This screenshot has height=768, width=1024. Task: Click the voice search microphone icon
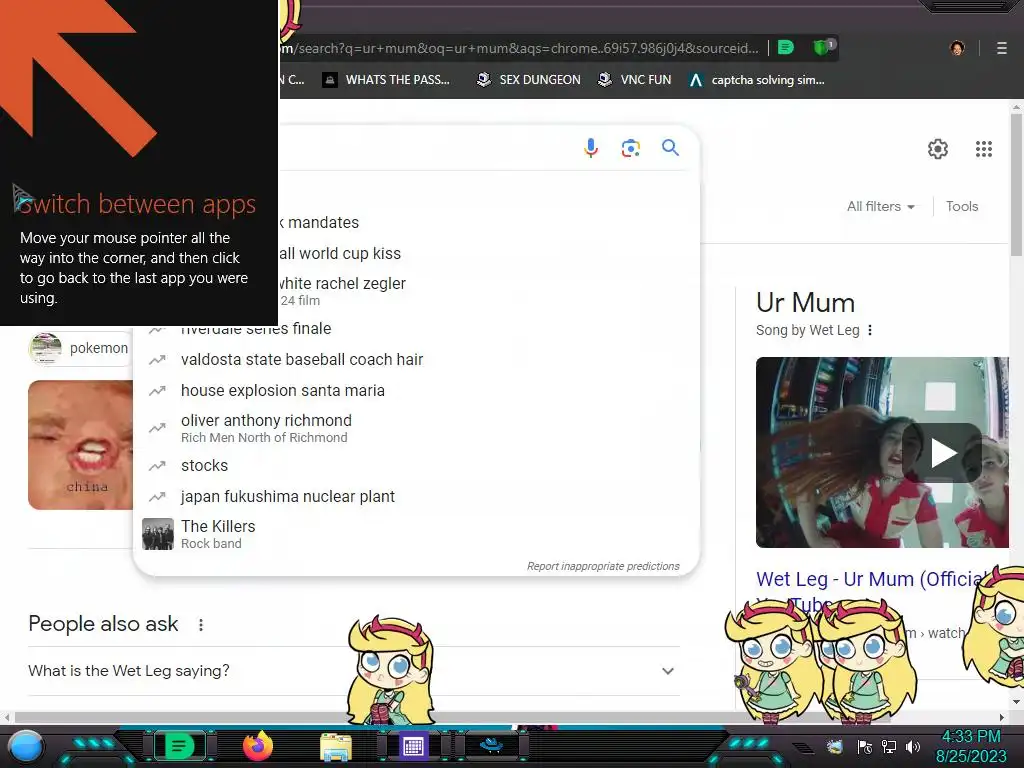click(x=590, y=148)
